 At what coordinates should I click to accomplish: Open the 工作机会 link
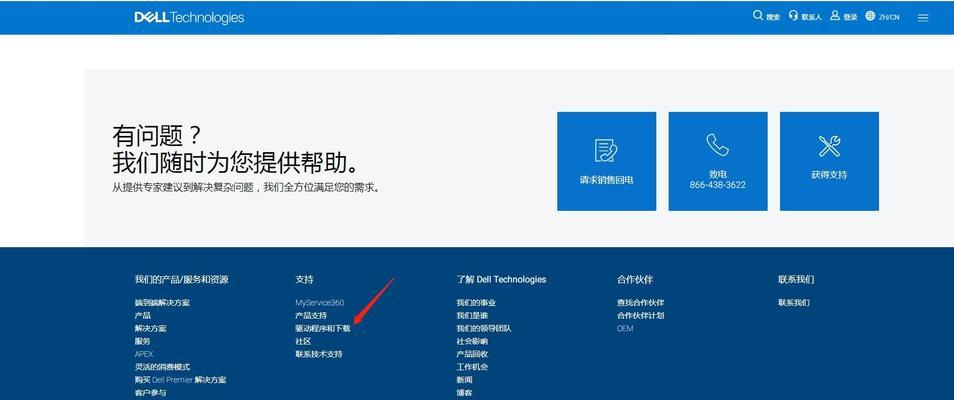point(472,367)
